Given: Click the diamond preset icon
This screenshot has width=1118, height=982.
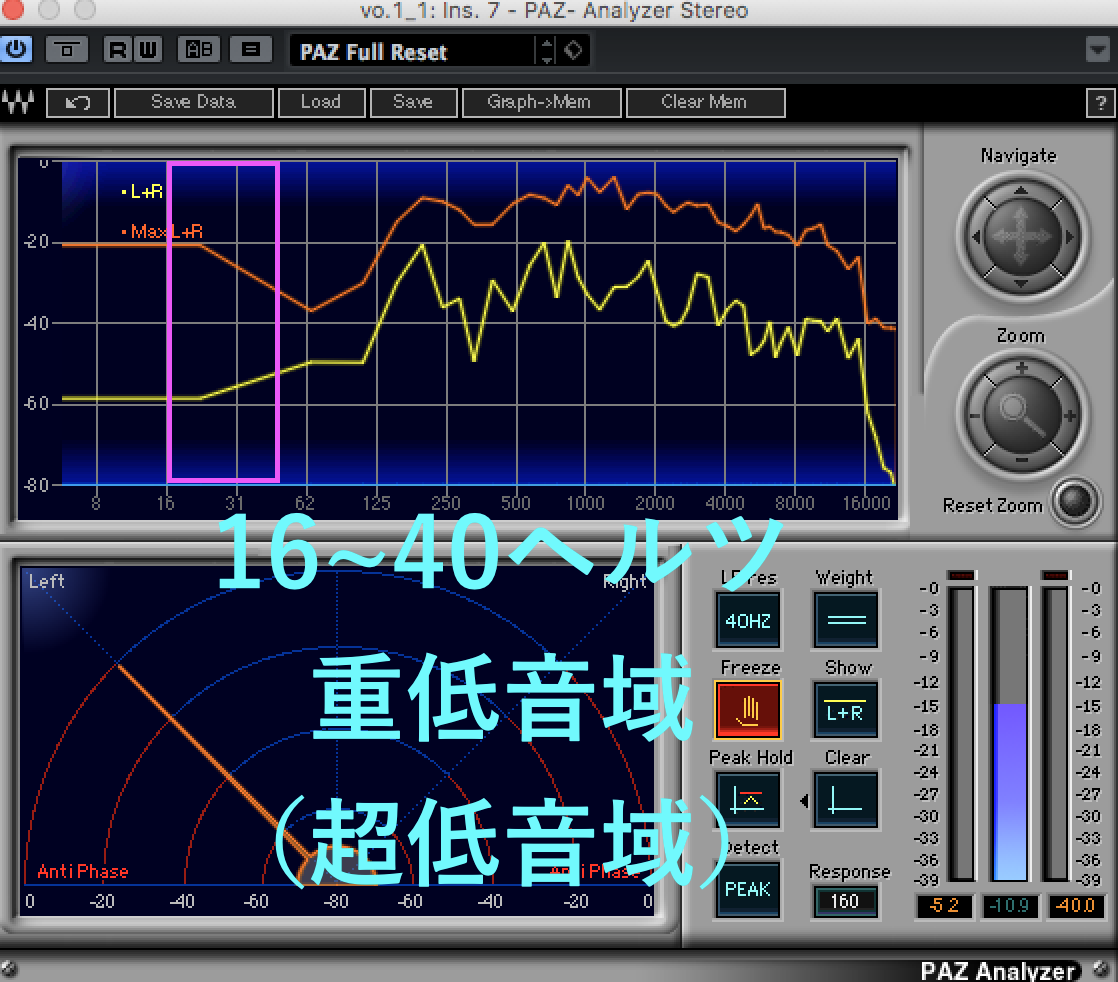Looking at the screenshot, I should click(573, 51).
